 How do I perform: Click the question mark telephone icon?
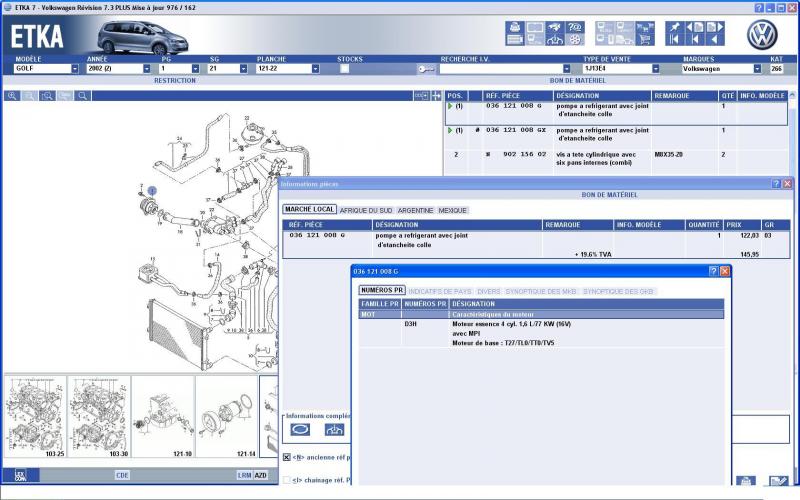(x=575, y=27)
